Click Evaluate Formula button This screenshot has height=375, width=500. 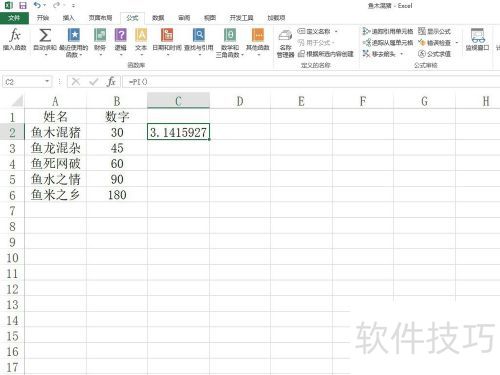click(x=435, y=54)
